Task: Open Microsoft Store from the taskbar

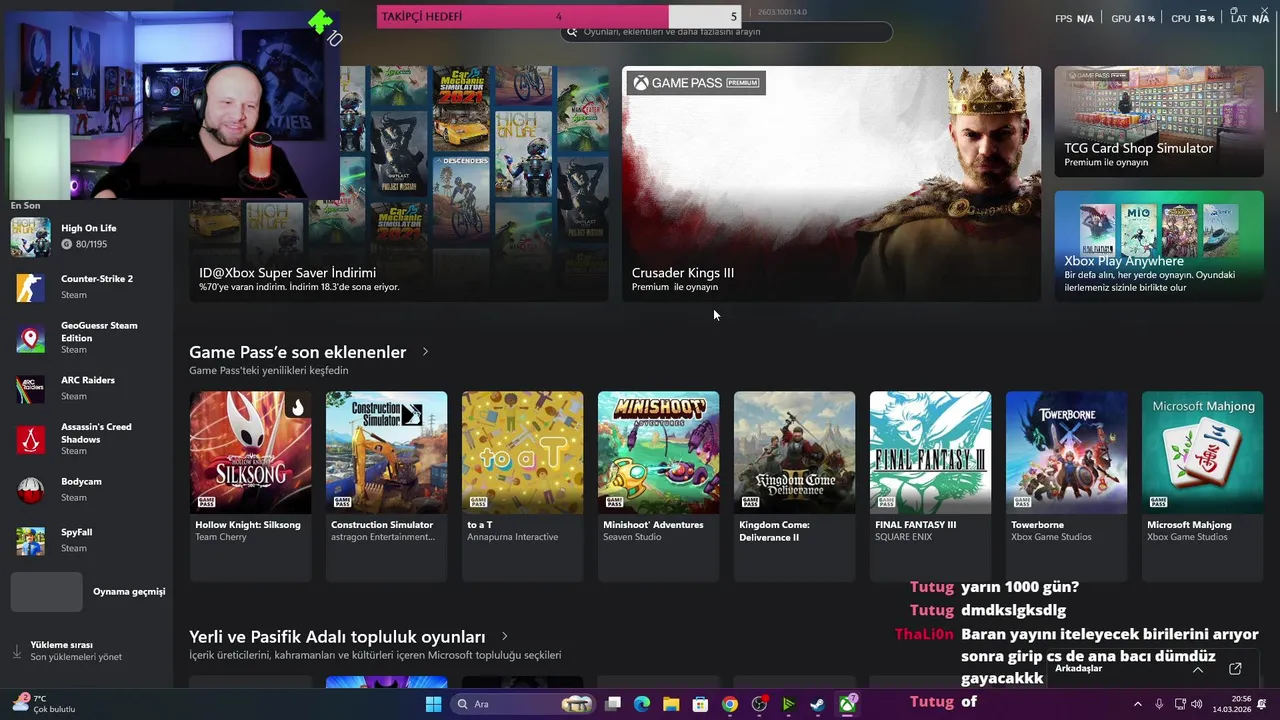Action: (700, 704)
